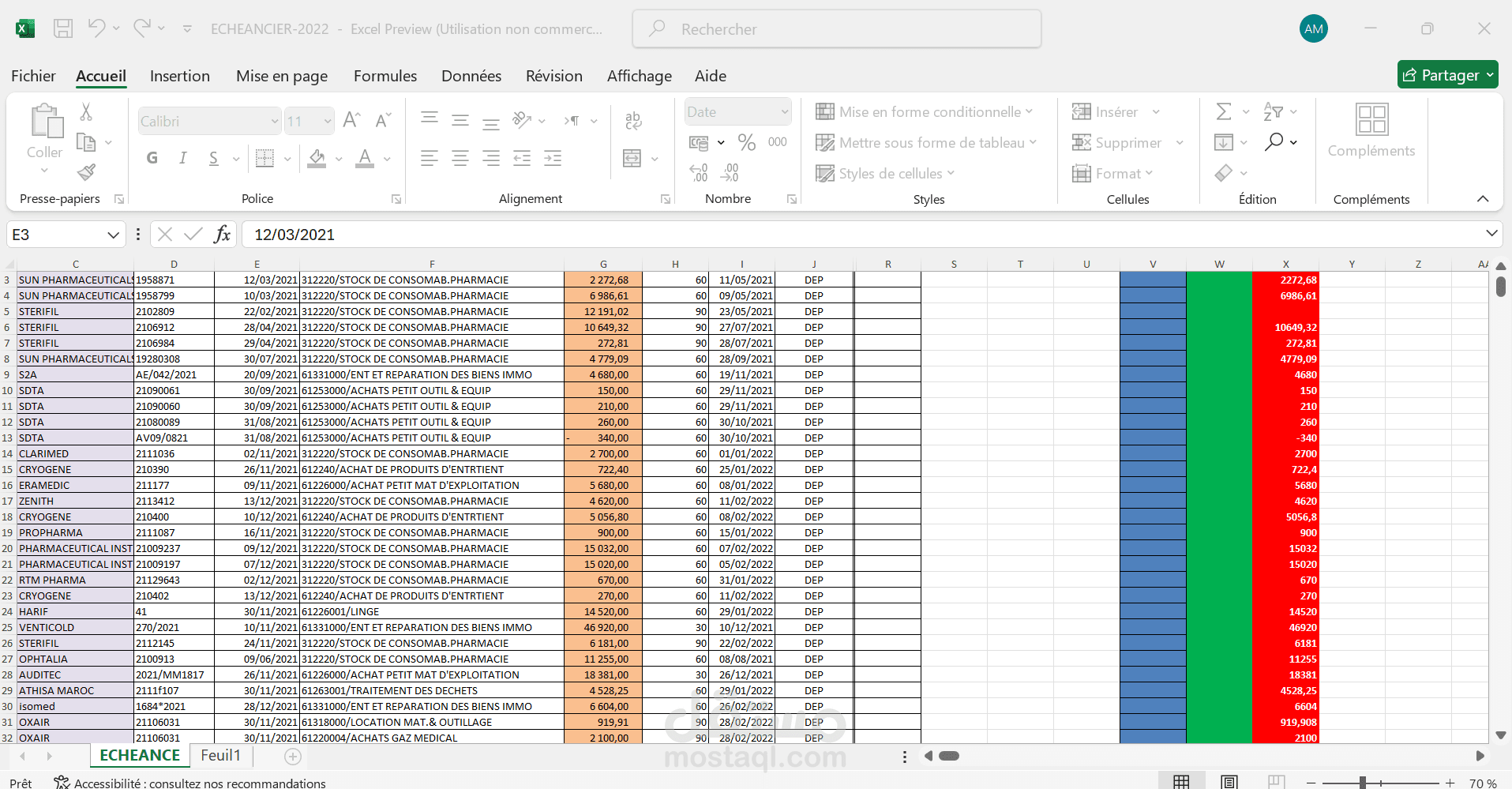Click Find magnifier icon in Édition
1512x789 pixels.
[x=1274, y=142]
